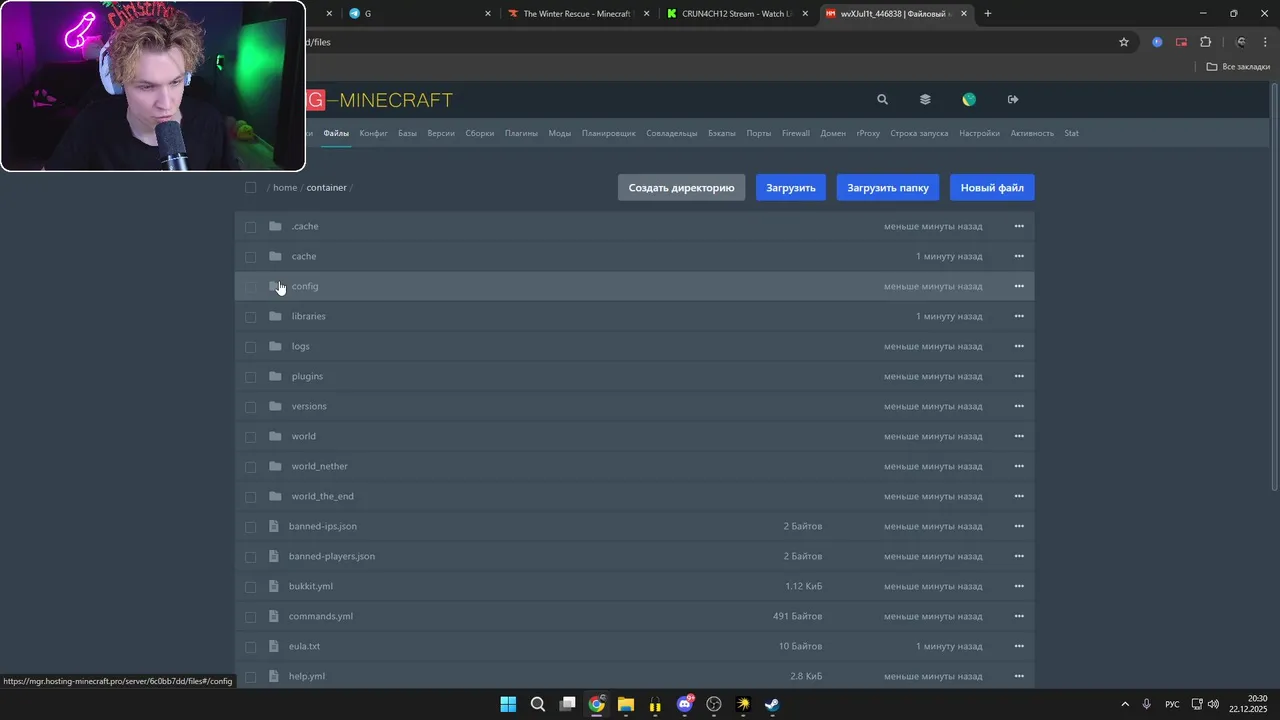Click Загрузить папку button

click(x=888, y=187)
